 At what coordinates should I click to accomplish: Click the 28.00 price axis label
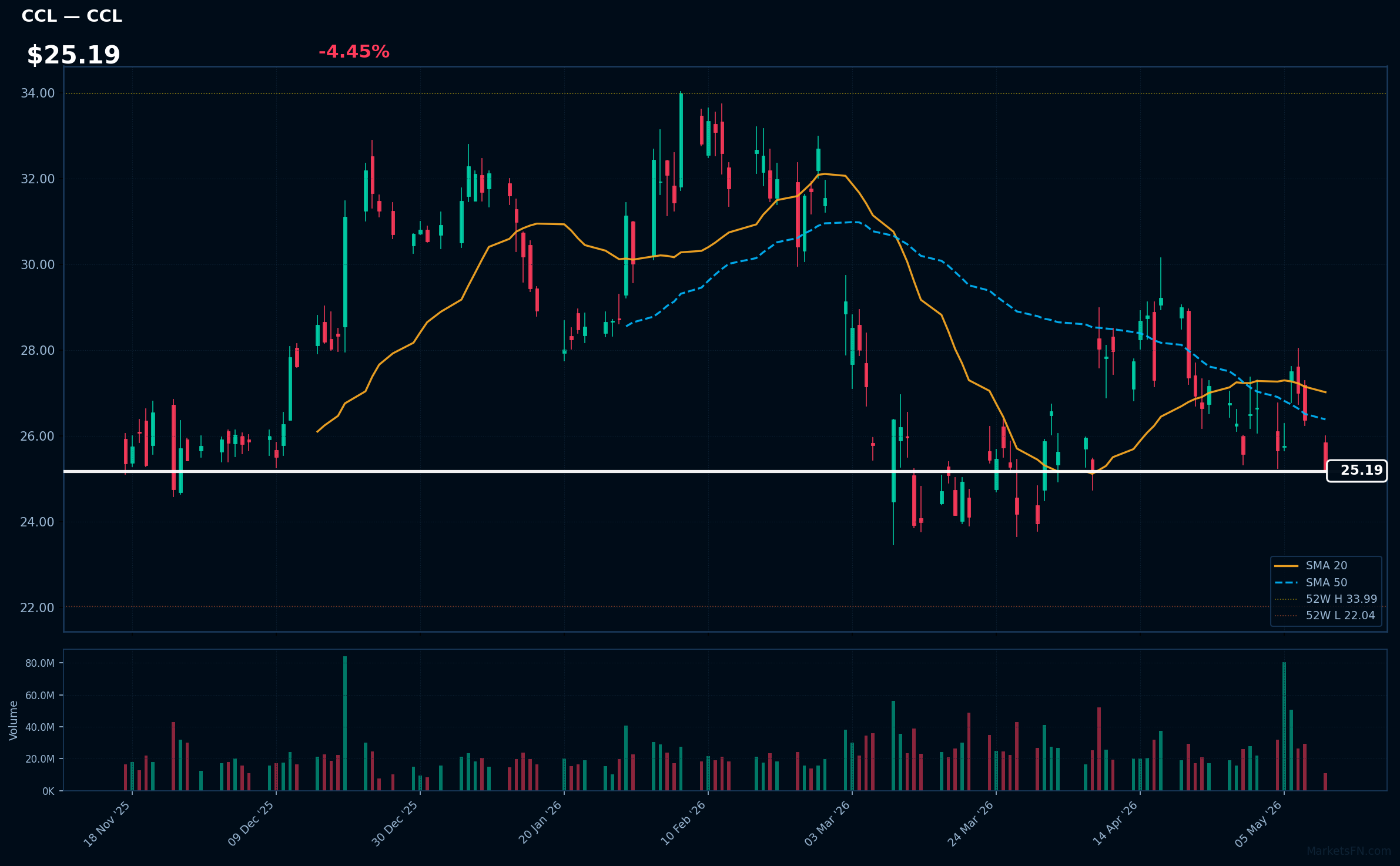38,351
